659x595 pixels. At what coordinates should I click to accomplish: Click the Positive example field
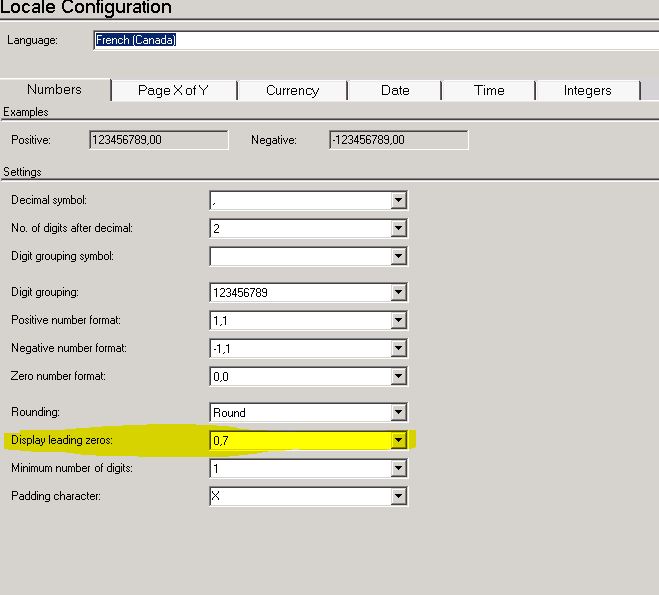(x=159, y=140)
